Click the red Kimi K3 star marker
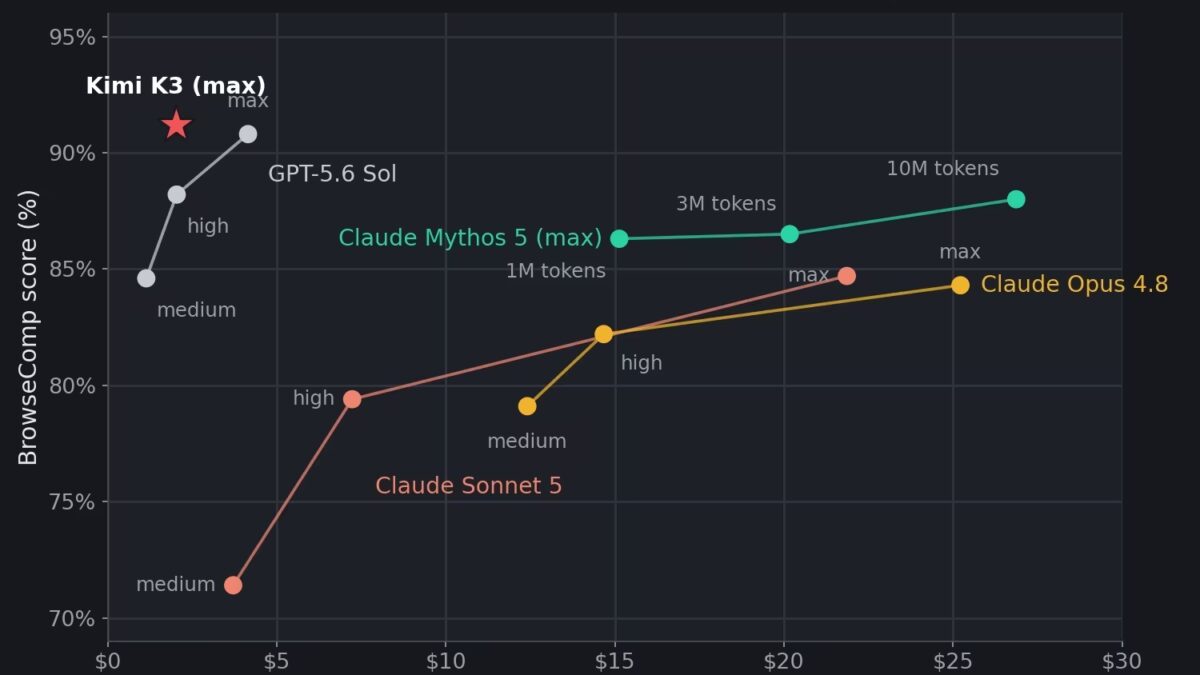Image resolution: width=1200 pixels, height=675 pixels. tap(176, 125)
